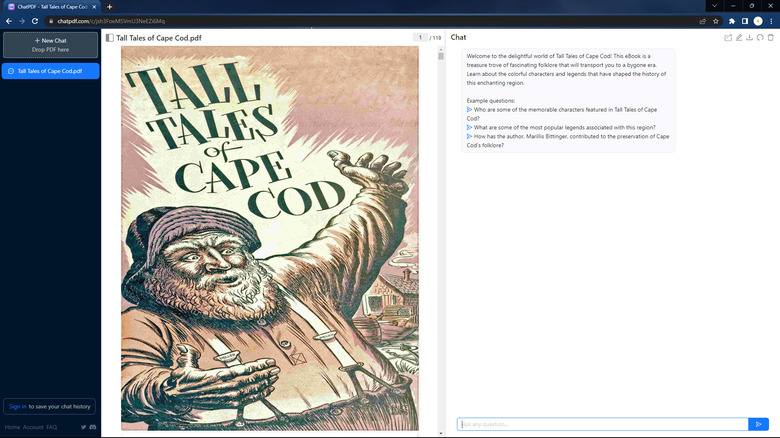Select the example question about Marillis Bittinger
This screenshot has height=438, width=780.
(568, 141)
